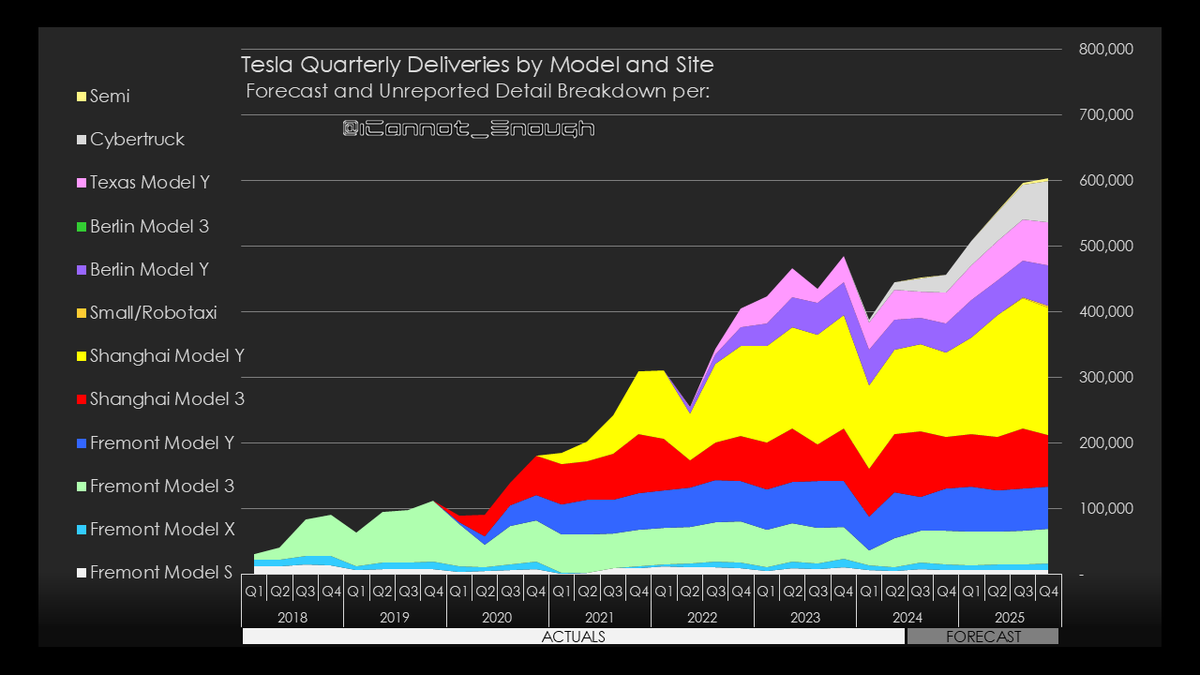Click the Q1 quarter label above 2018
The width and height of the screenshot is (1200, 675).
[x=254, y=591]
